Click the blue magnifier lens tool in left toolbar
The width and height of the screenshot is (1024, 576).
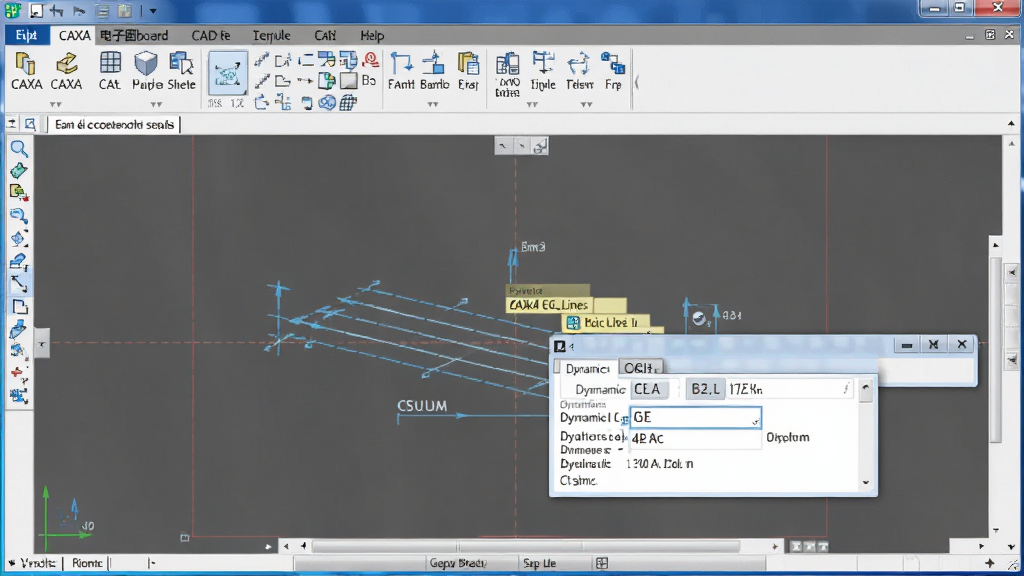(x=19, y=216)
